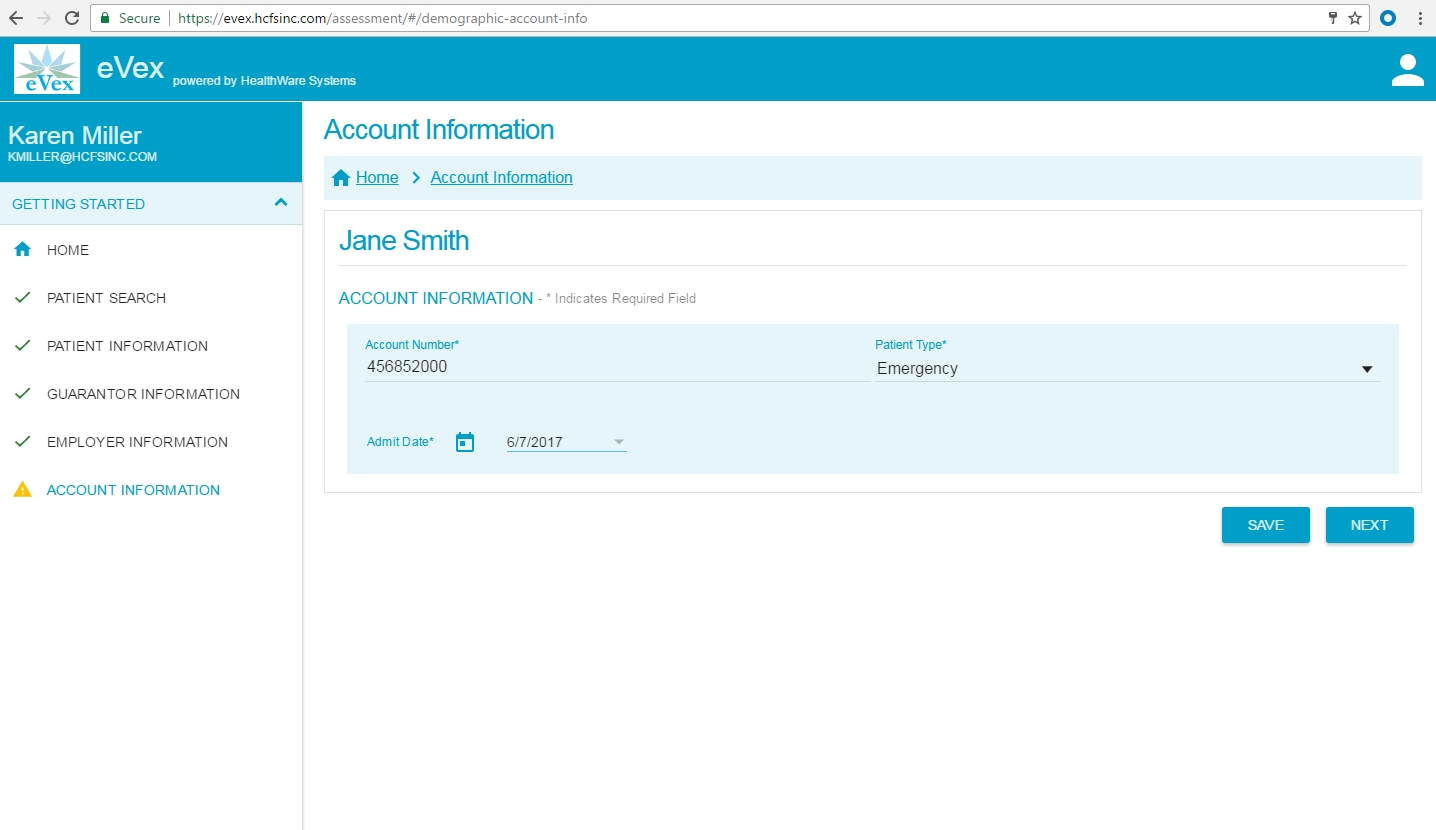Open Chrome's three-dot menu

(x=1420, y=18)
